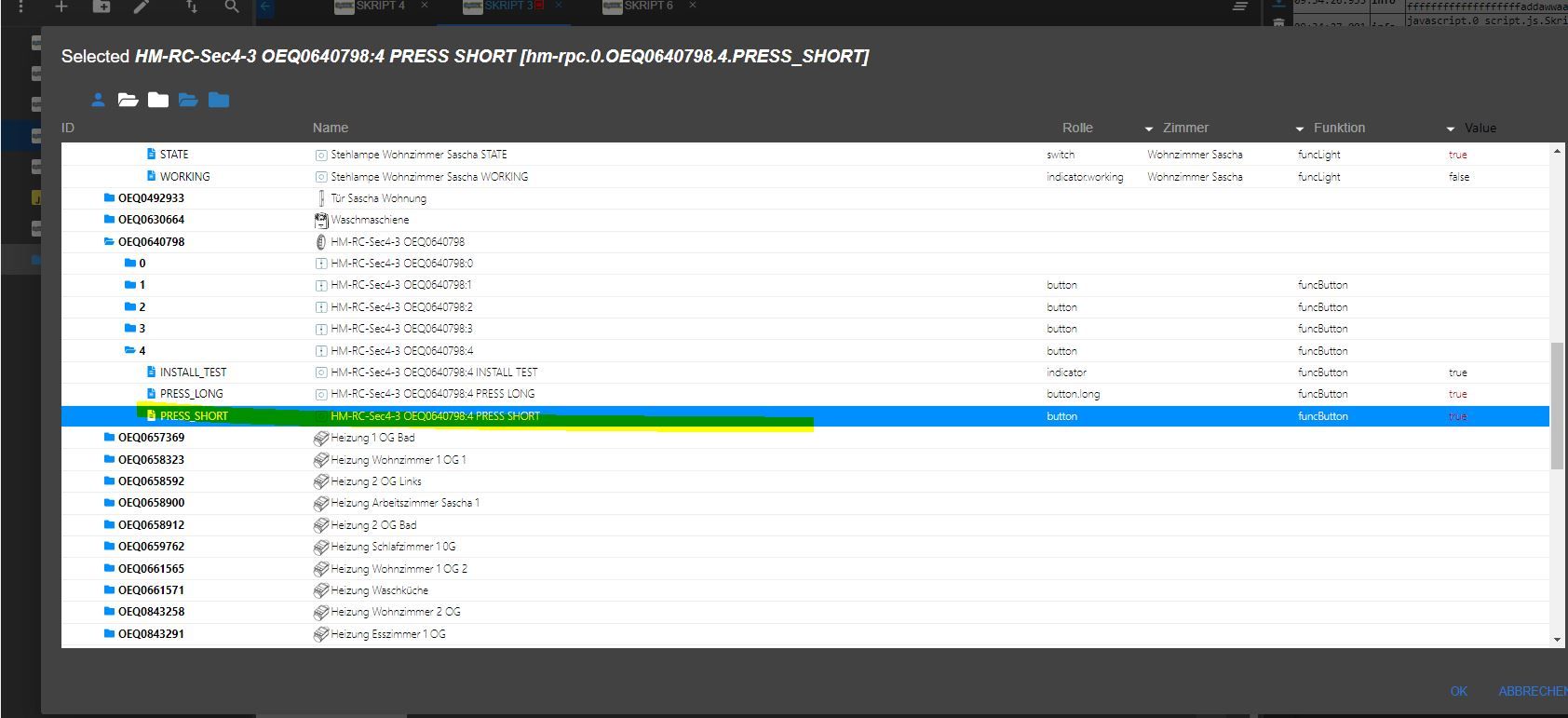1568x718 pixels.
Task: Expand all nodes with white open-folder icon
Action: pos(128,100)
